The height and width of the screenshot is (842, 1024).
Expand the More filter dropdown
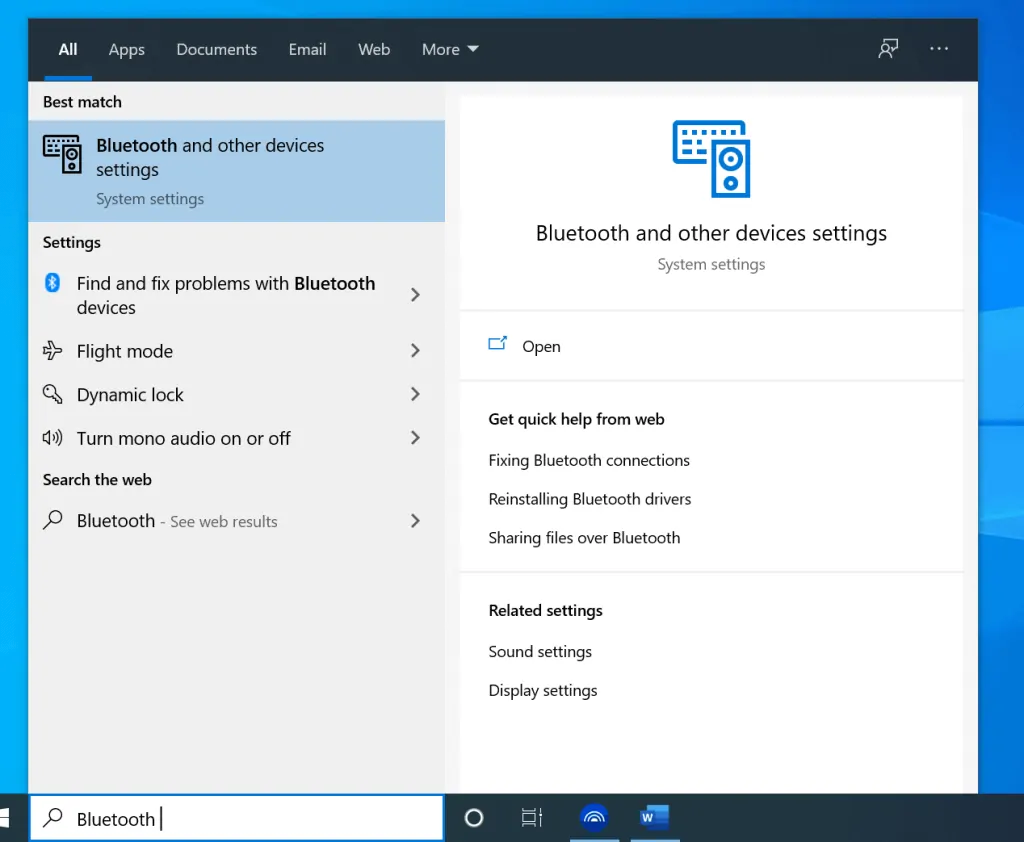point(449,49)
